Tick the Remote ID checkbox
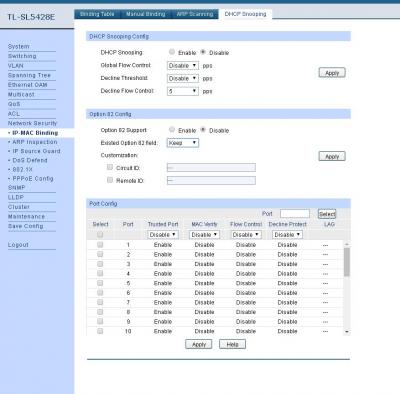Screen dimensions: 400x394 (110, 180)
